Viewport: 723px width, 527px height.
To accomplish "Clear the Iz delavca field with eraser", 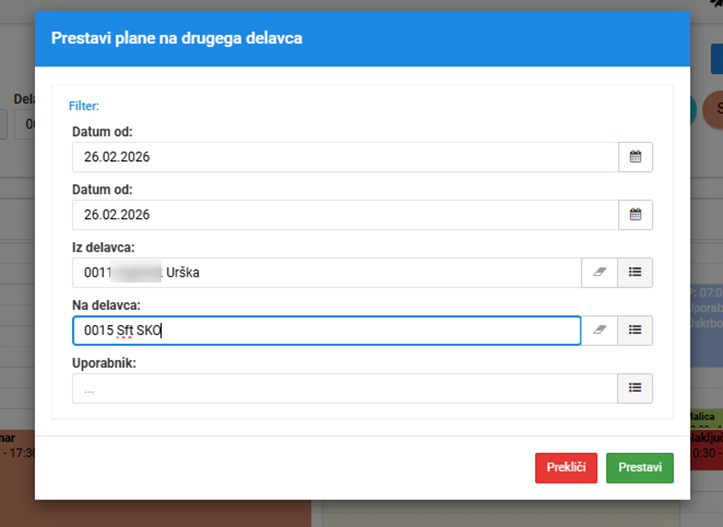I will tap(599, 272).
